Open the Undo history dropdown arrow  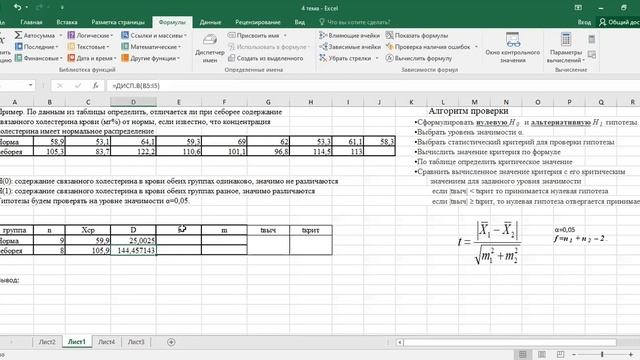(27, 7)
